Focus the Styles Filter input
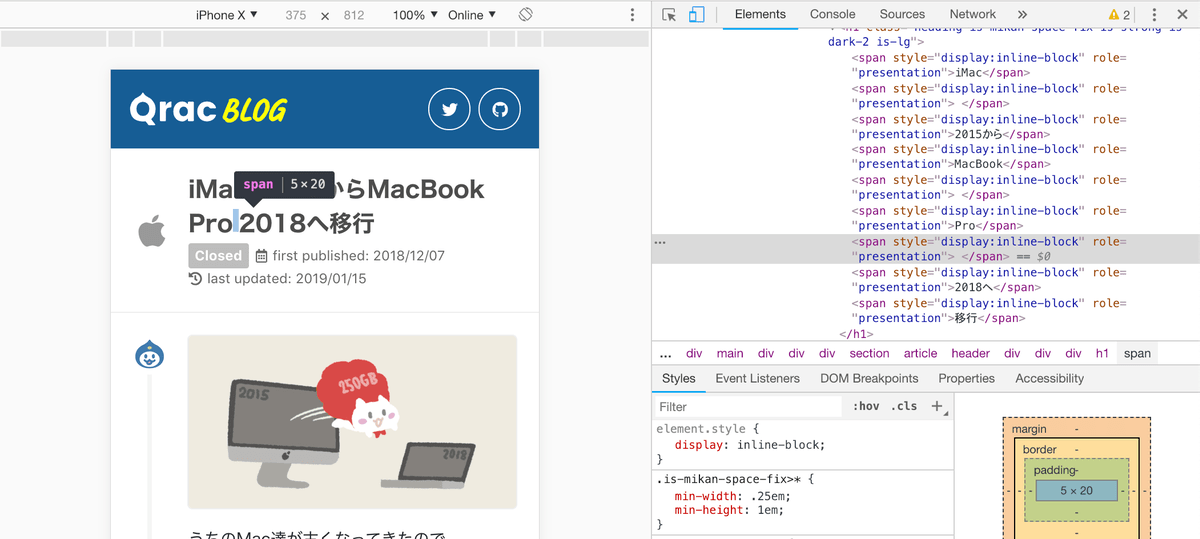Viewport: 1200px width, 539px height. [748, 407]
